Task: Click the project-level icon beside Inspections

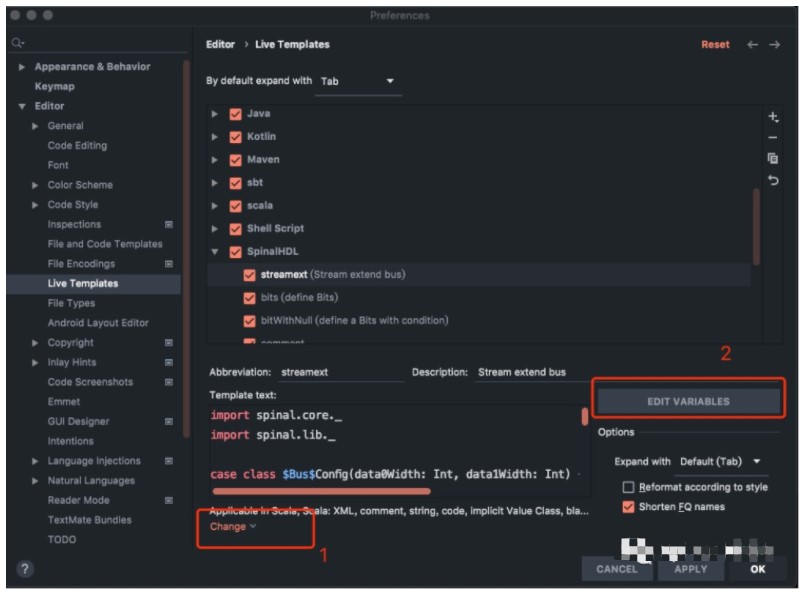Action: tap(169, 224)
